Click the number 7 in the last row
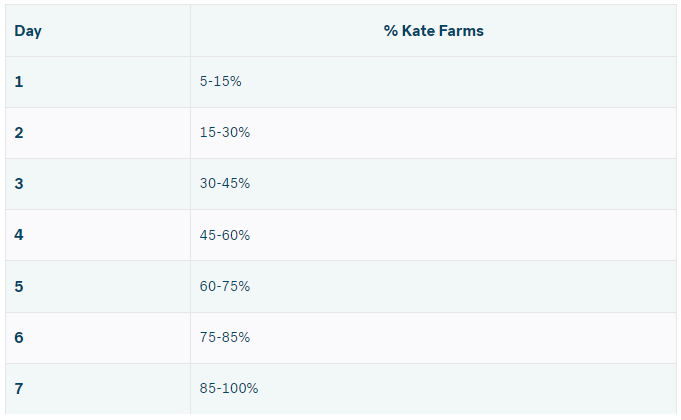This screenshot has width=681, height=420. (19, 389)
